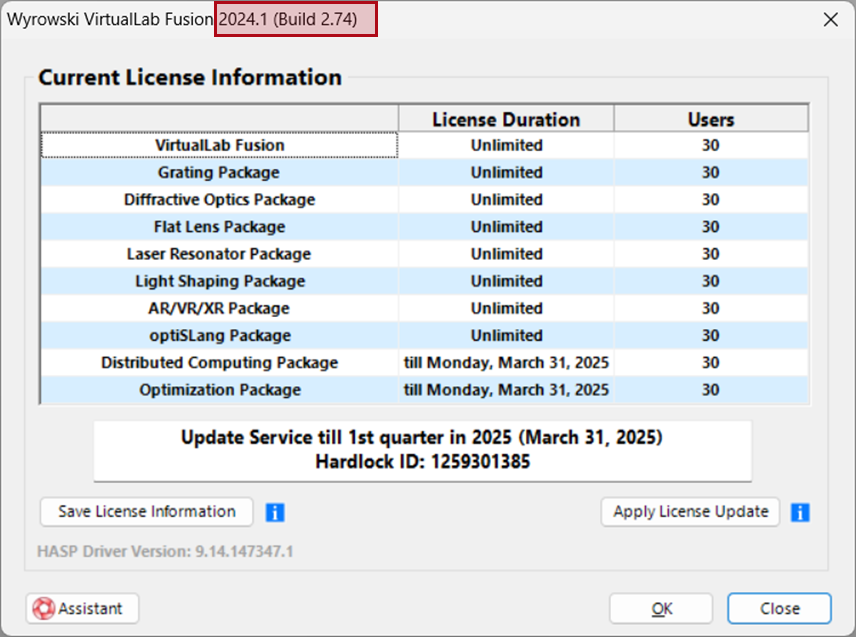Click user count 30 for Laser Resonator Package
Image resolution: width=856 pixels, height=637 pixels.
[x=711, y=254]
